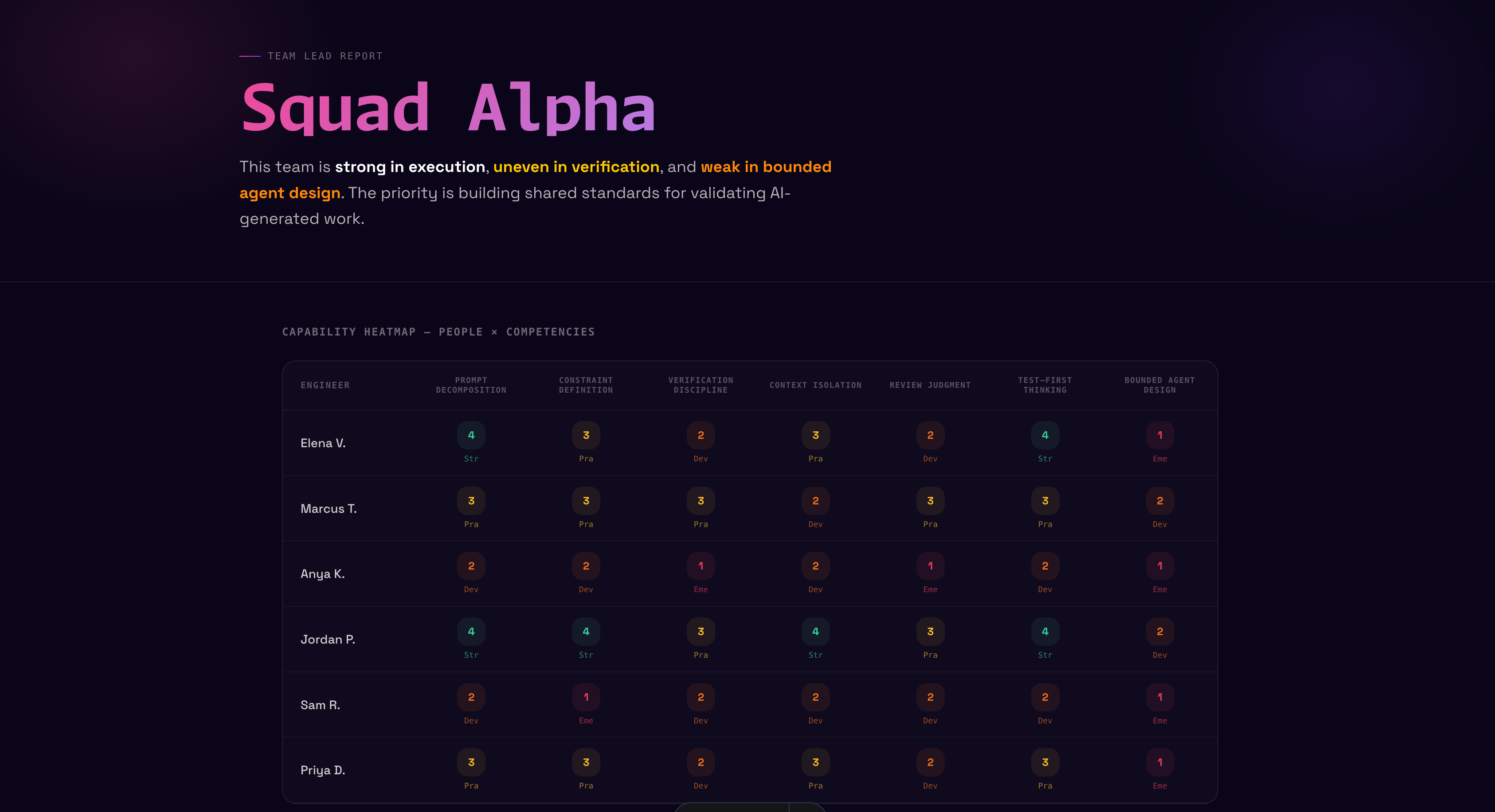This screenshot has height=812, width=1495.
Task: Click the 'uneven in verification' highlighted phrase
Action: pos(576,167)
